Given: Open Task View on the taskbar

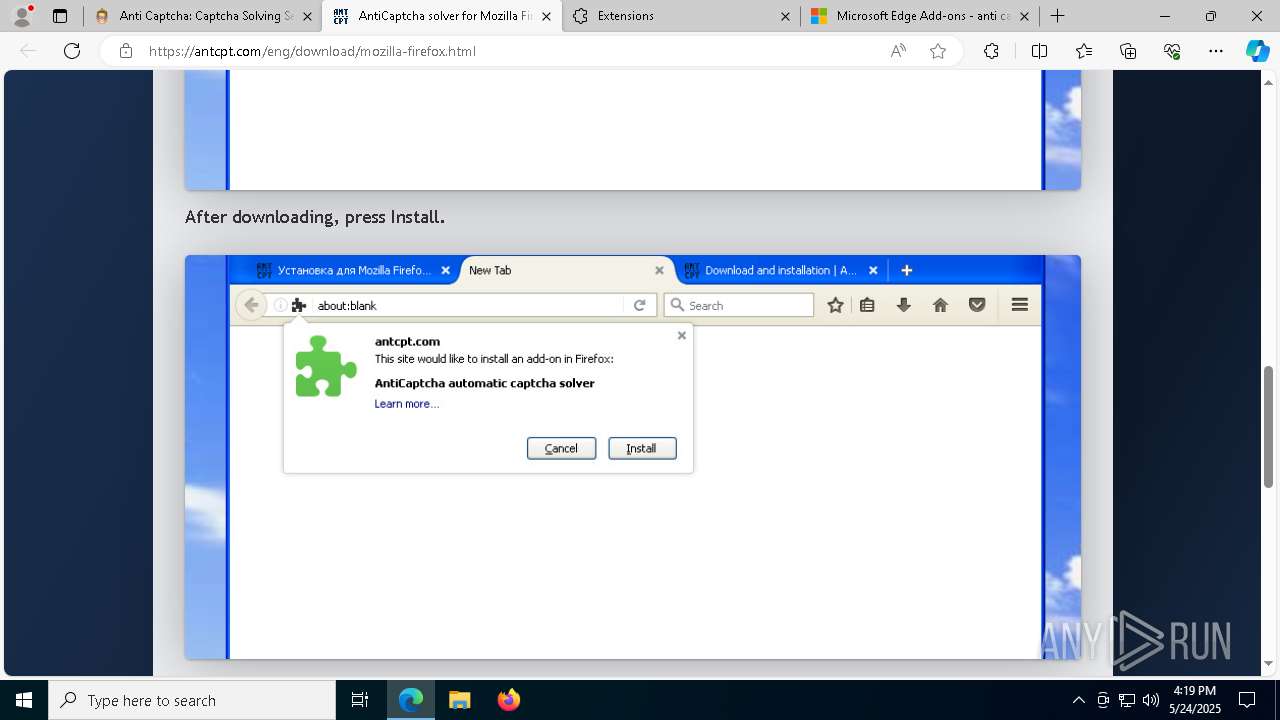Looking at the screenshot, I should pyautogui.click(x=360, y=700).
